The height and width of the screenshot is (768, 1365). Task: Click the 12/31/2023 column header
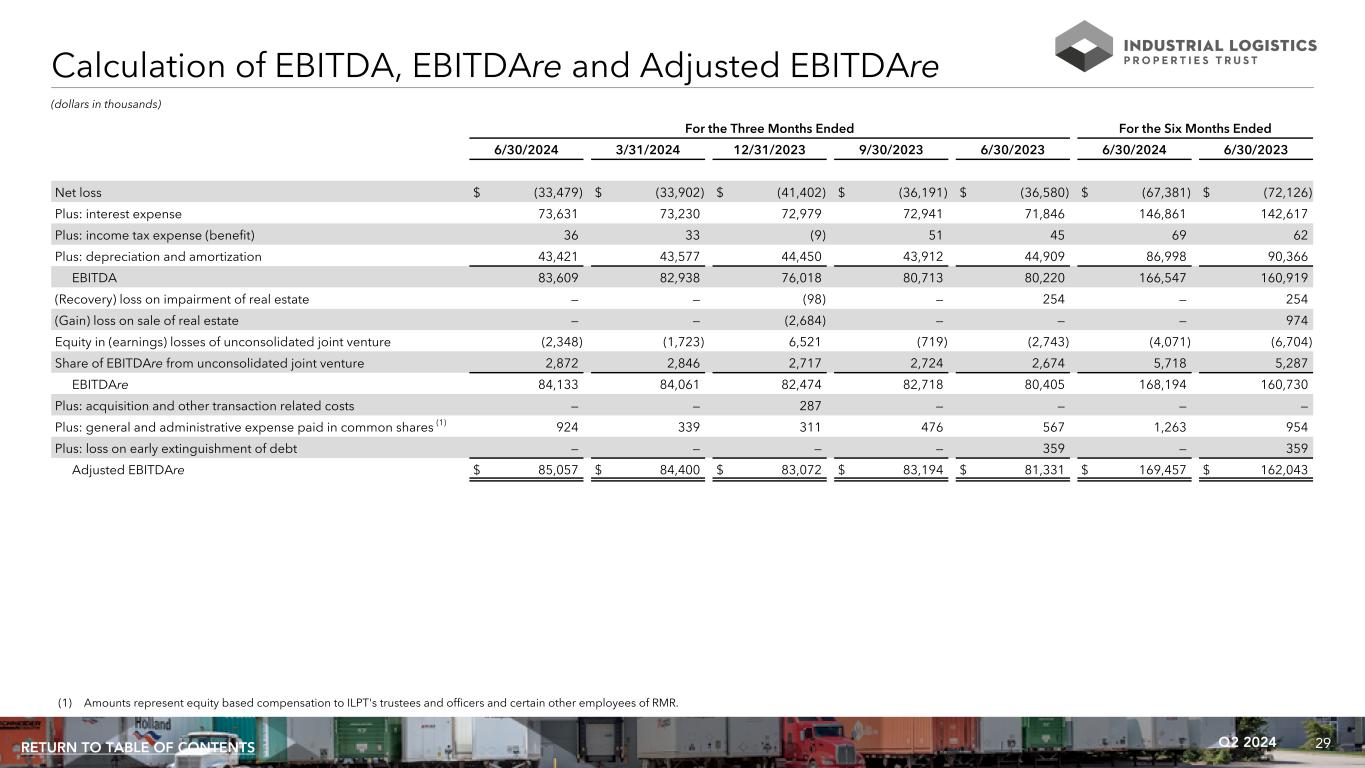tap(769, 150)
